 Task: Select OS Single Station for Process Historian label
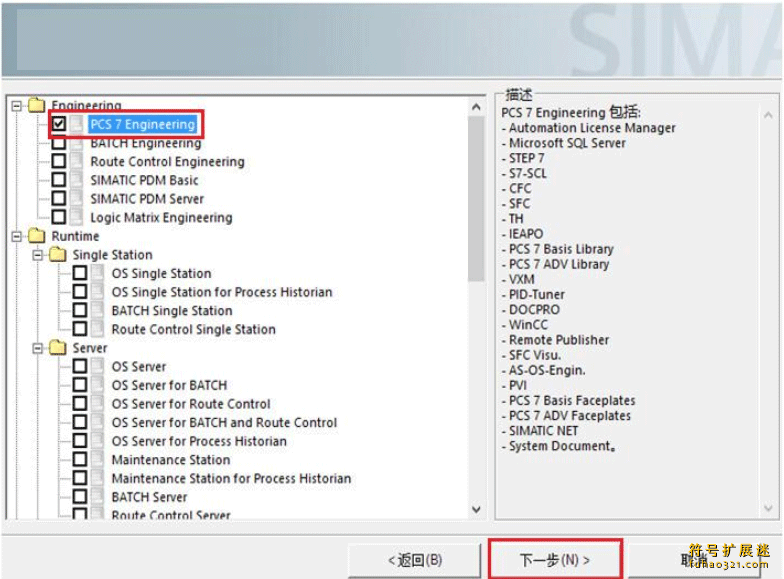click(222, 292)
